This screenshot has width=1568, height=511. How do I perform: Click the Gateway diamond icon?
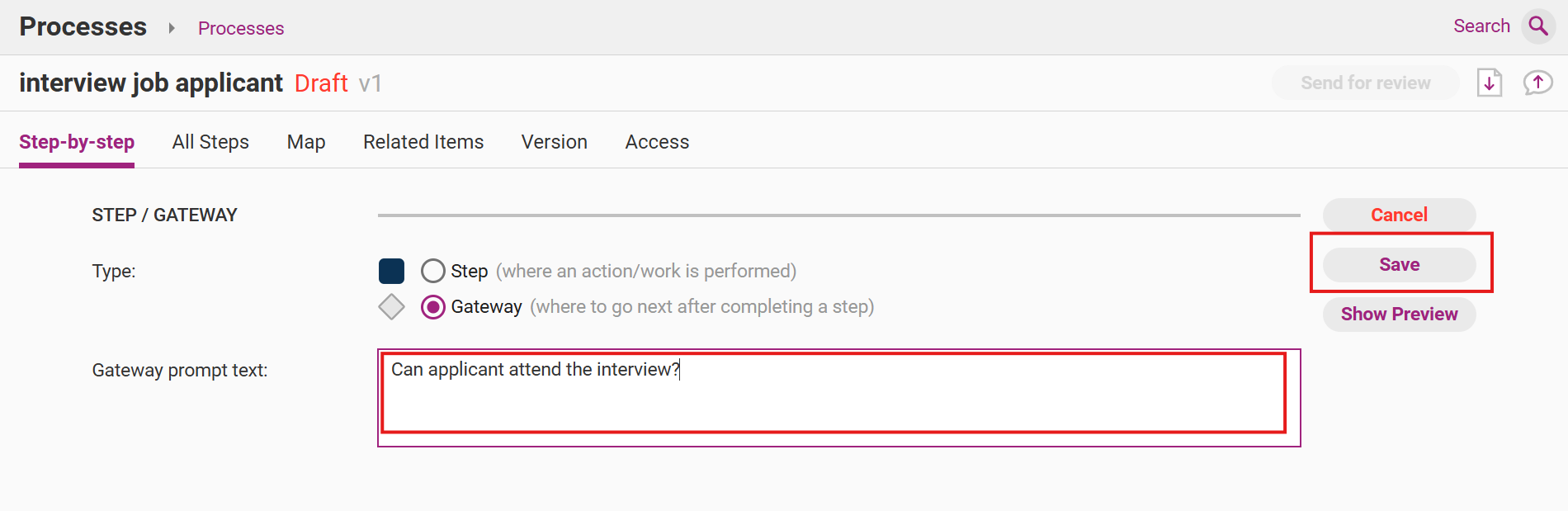point(391,307)
